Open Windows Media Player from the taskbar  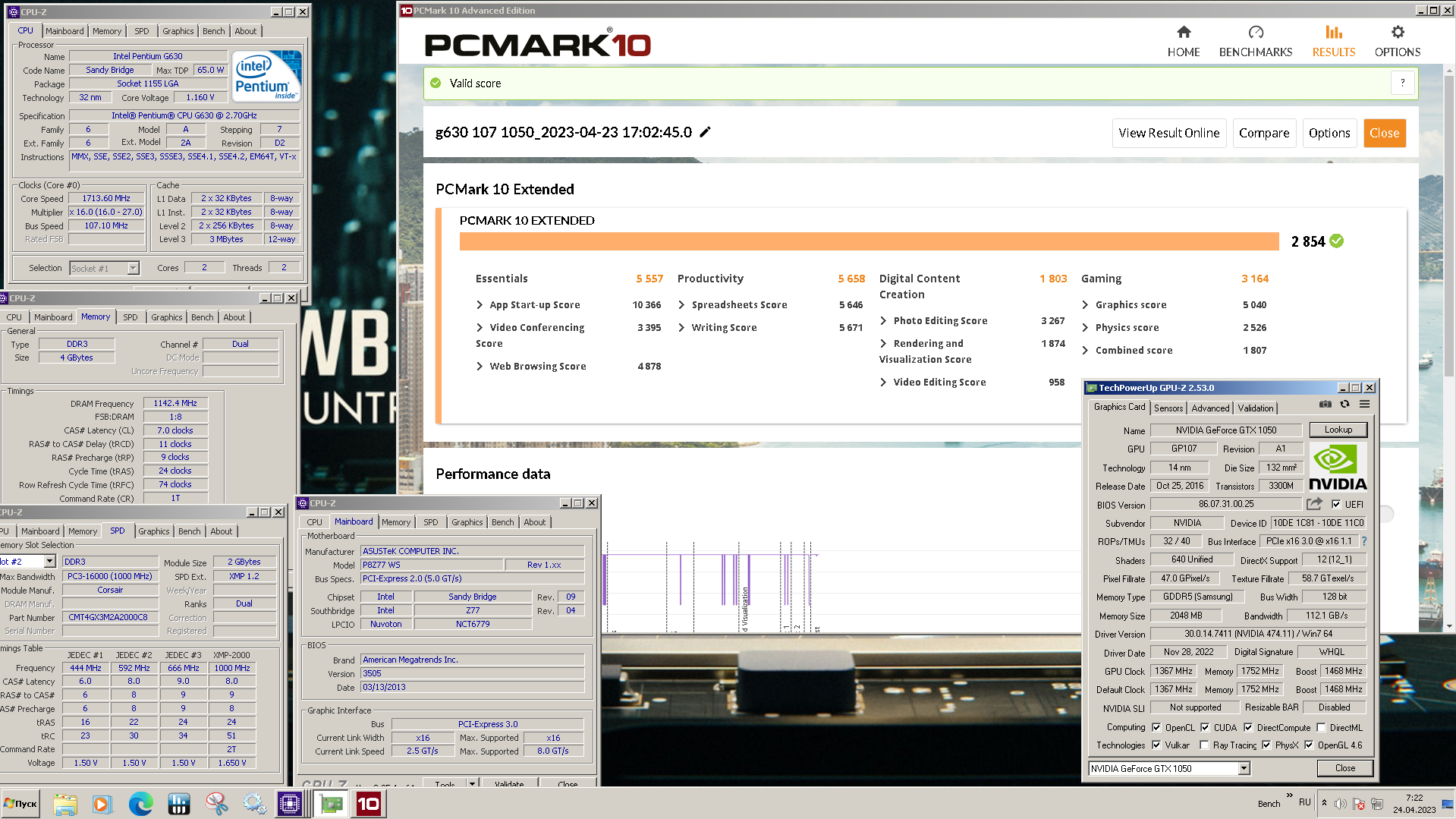pos(102,804)
